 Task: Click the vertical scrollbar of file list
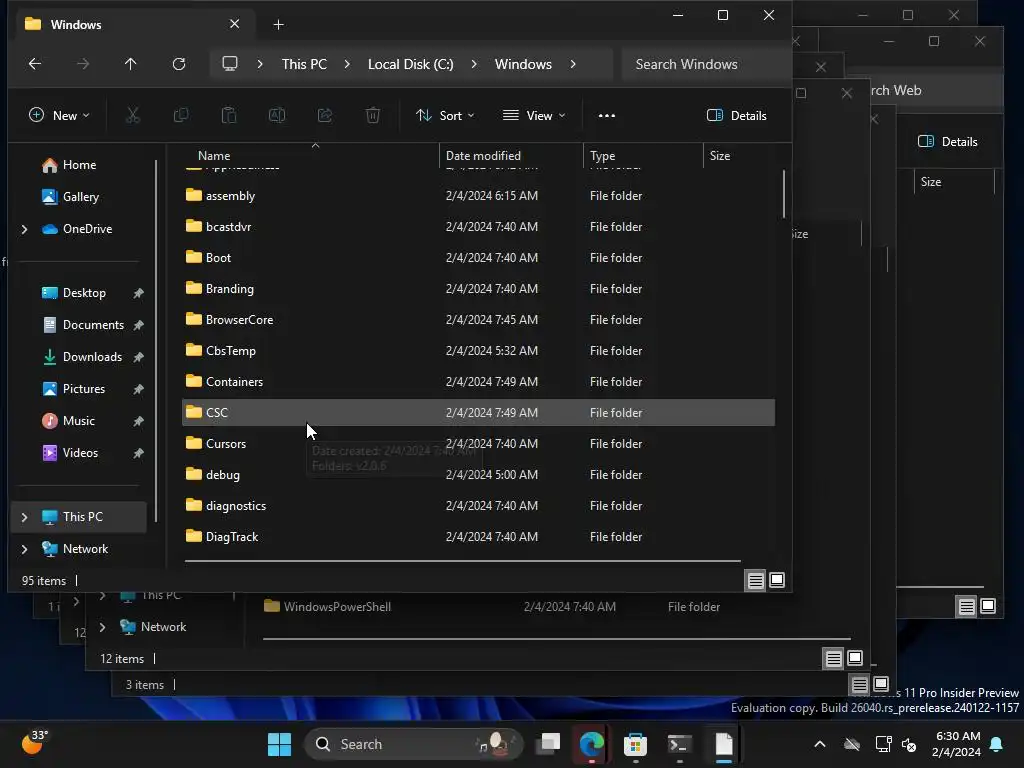784,195
